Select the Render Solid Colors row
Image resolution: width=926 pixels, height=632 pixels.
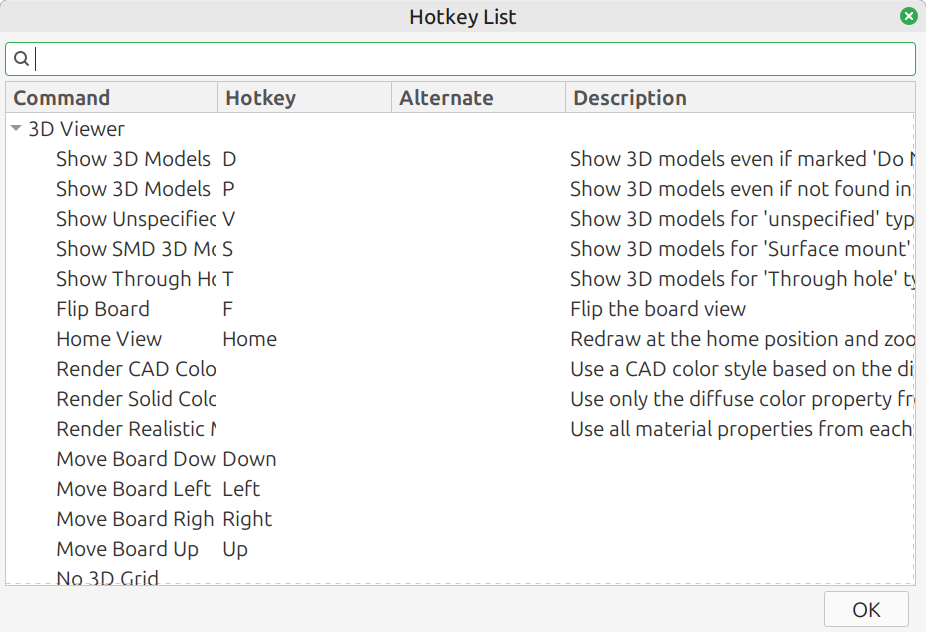point(461,399)
